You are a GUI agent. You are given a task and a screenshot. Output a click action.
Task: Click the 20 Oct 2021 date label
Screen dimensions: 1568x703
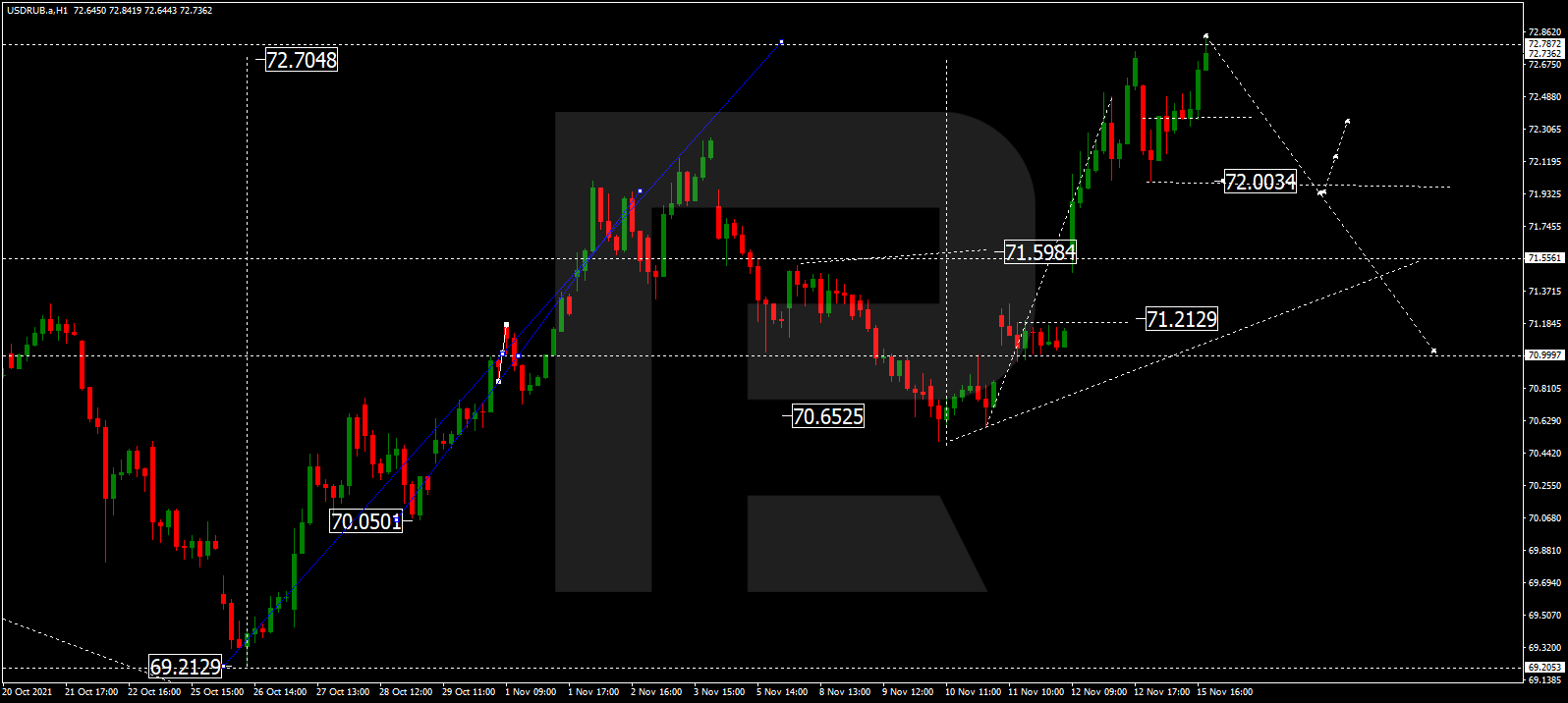(28, 692)
